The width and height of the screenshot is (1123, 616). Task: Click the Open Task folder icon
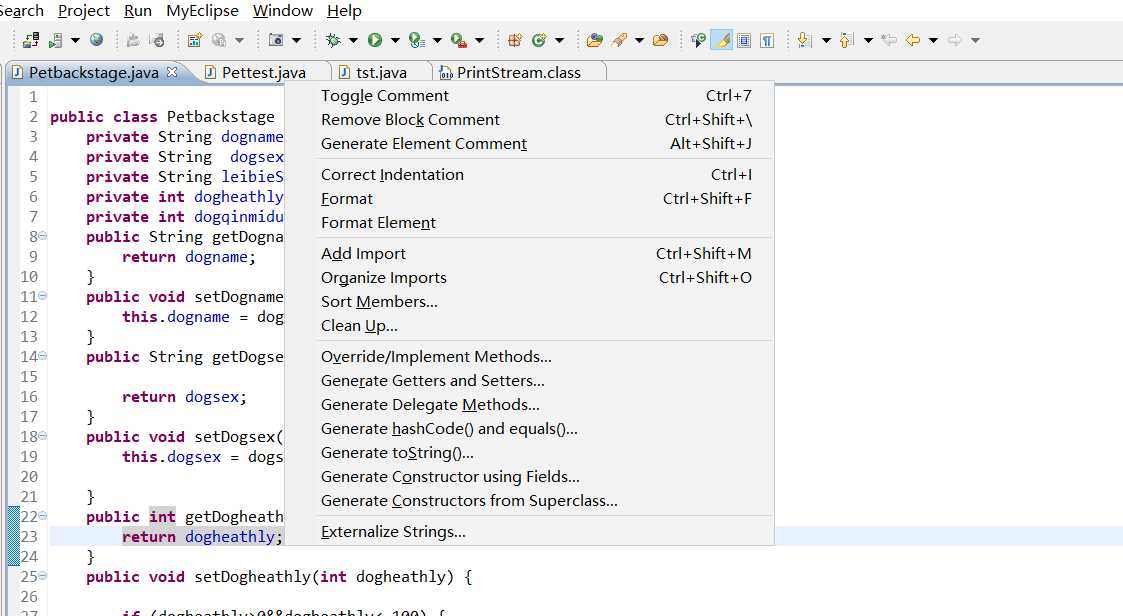[x=660, y=40]
